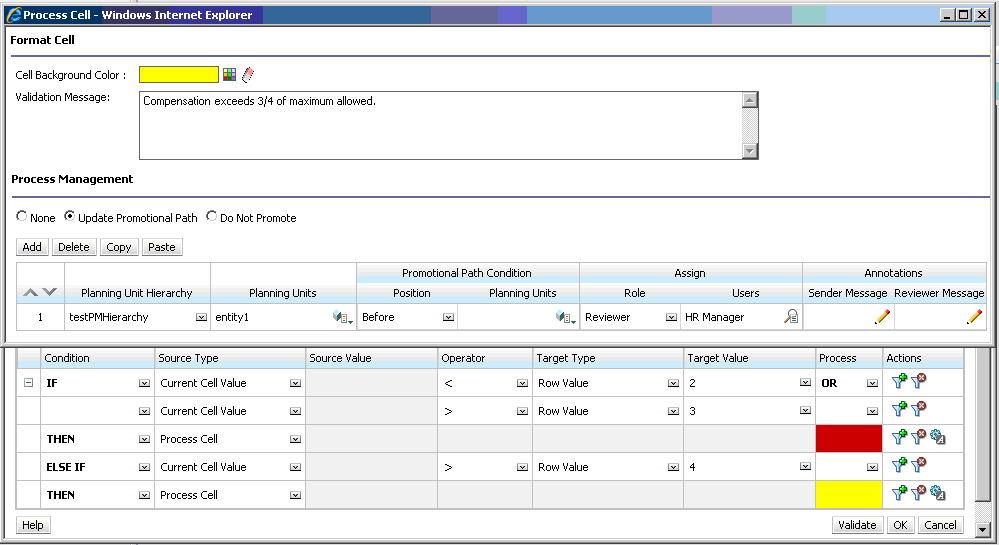Click the yellow Cell Background Color swatch
The height and width of the screenshot is (545, 999).
(x=178, y=75)
